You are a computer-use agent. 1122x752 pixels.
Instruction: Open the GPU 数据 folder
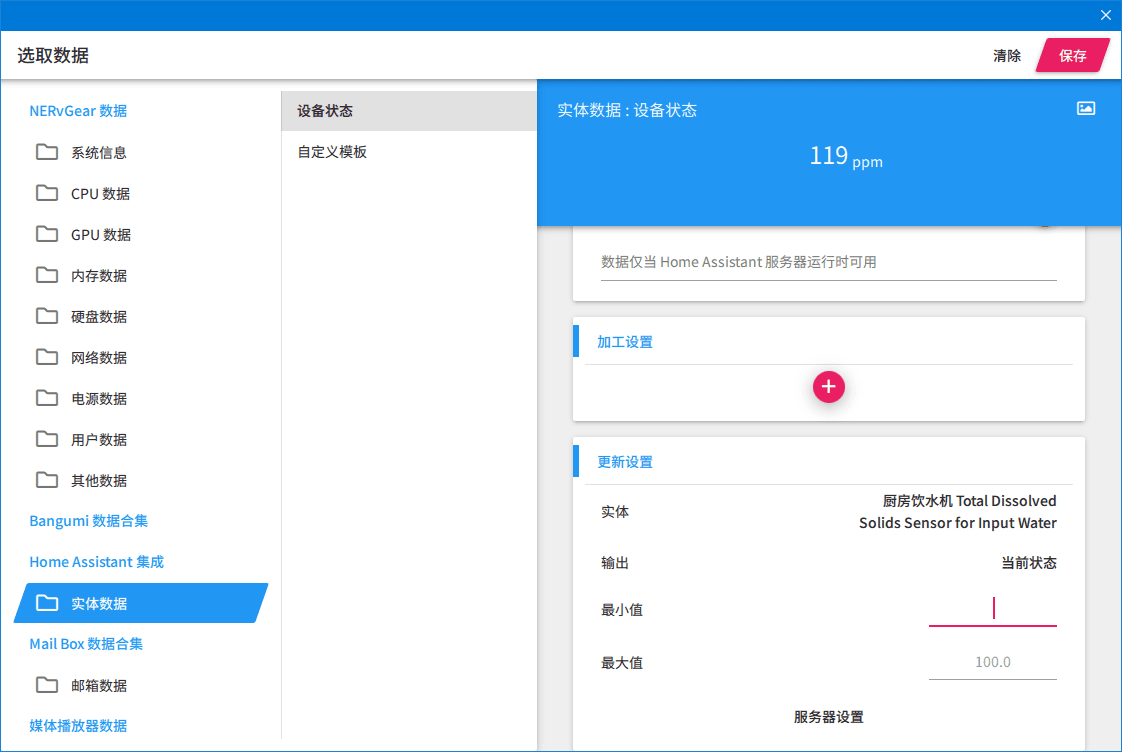pos(140,234)
